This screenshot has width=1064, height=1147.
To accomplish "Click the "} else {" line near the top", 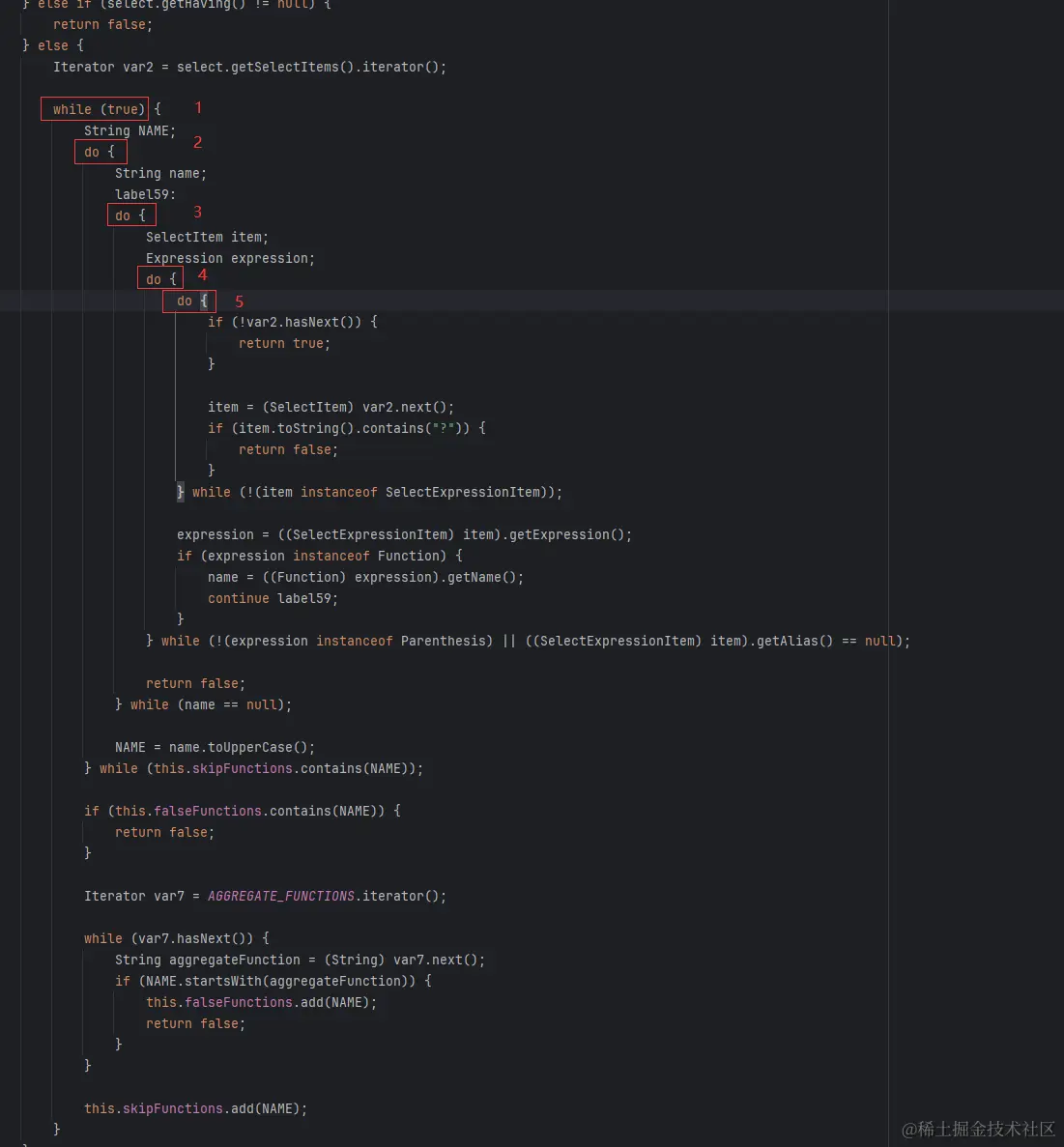I will 53,46.
